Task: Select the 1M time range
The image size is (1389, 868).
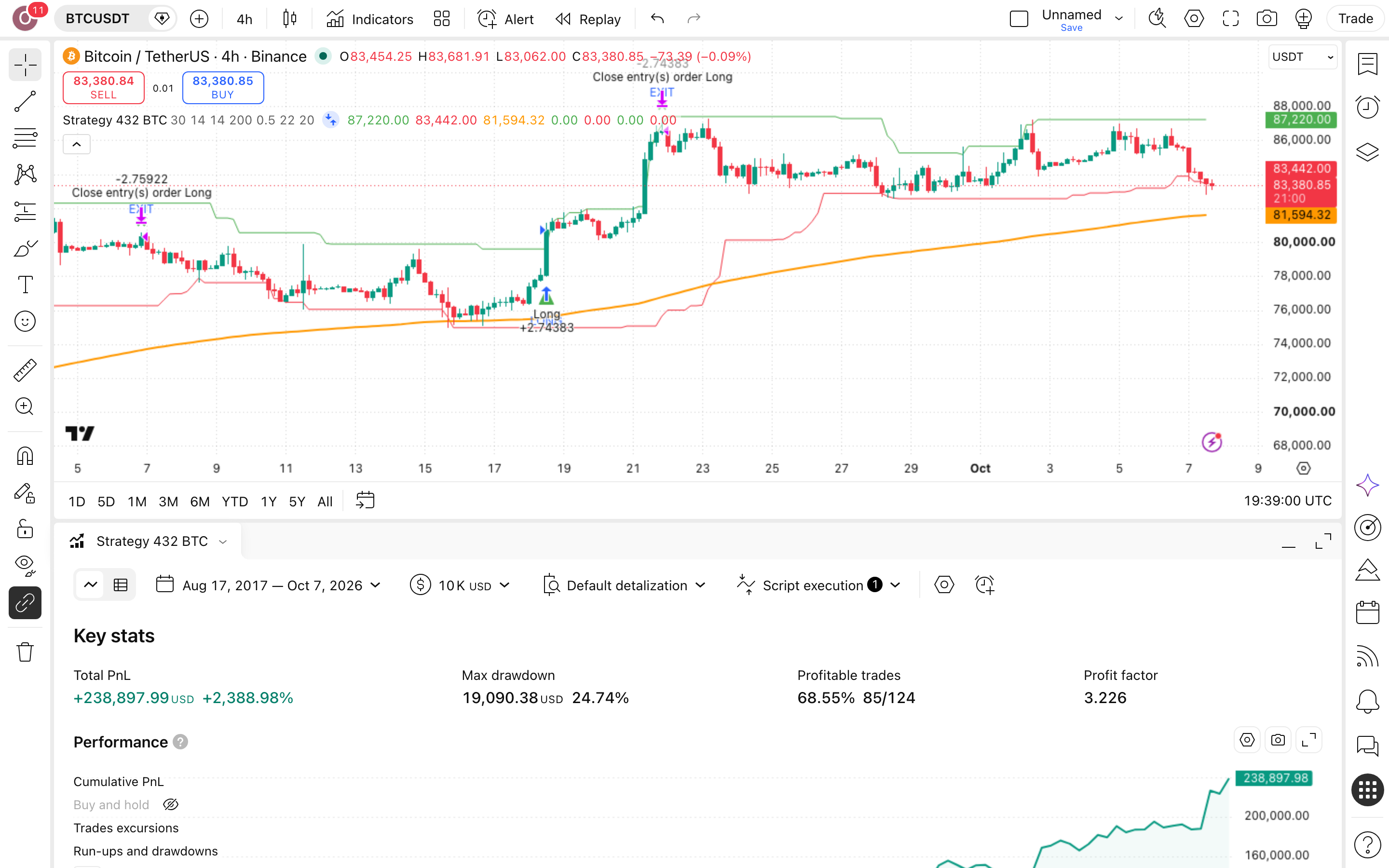Action: pyautogui.click(x=136, y=501)
